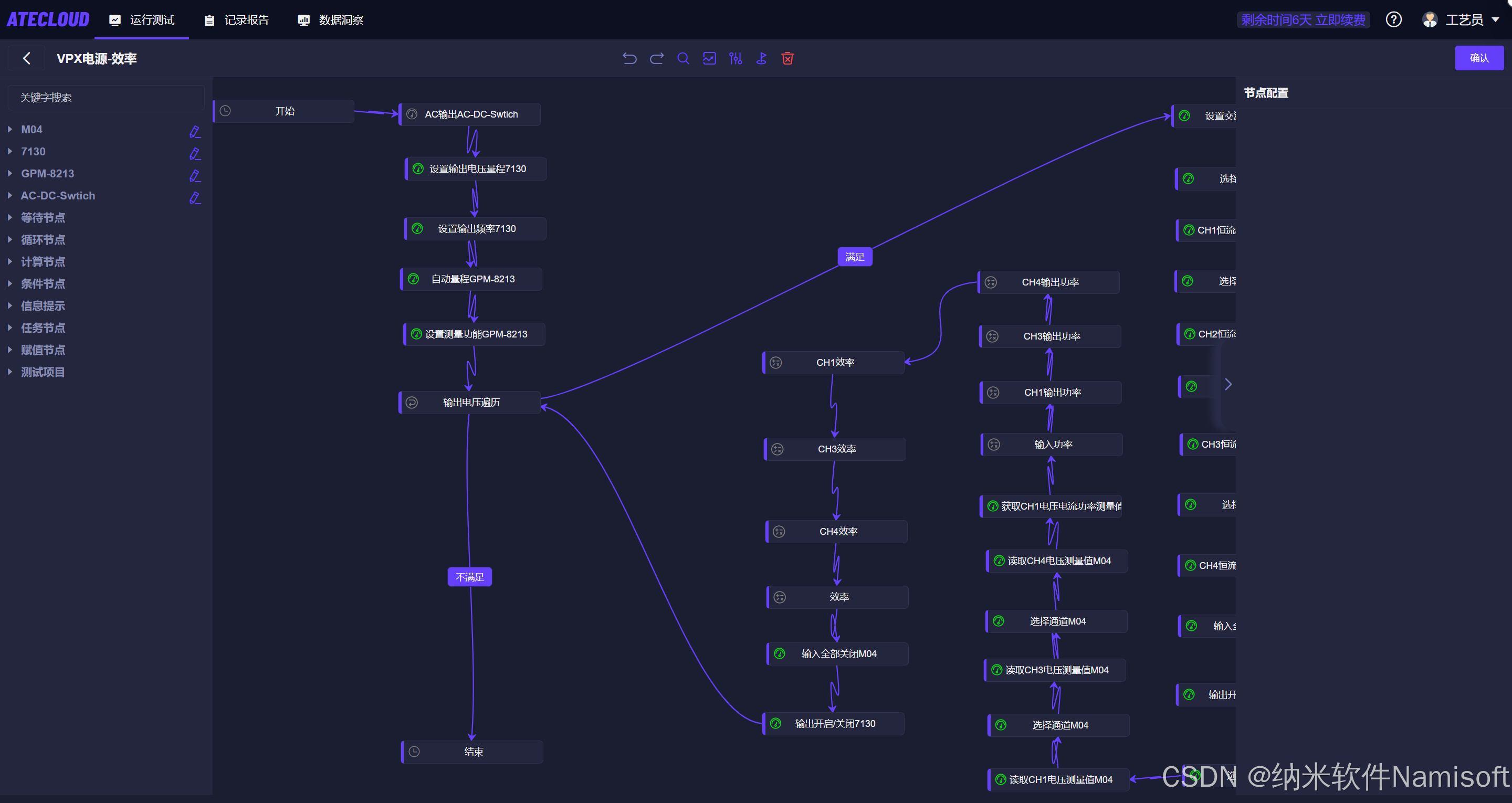The image size is (1512, 803).
Task: Click the magnifier search icon in toolbar
Action: tap(682, 58)
